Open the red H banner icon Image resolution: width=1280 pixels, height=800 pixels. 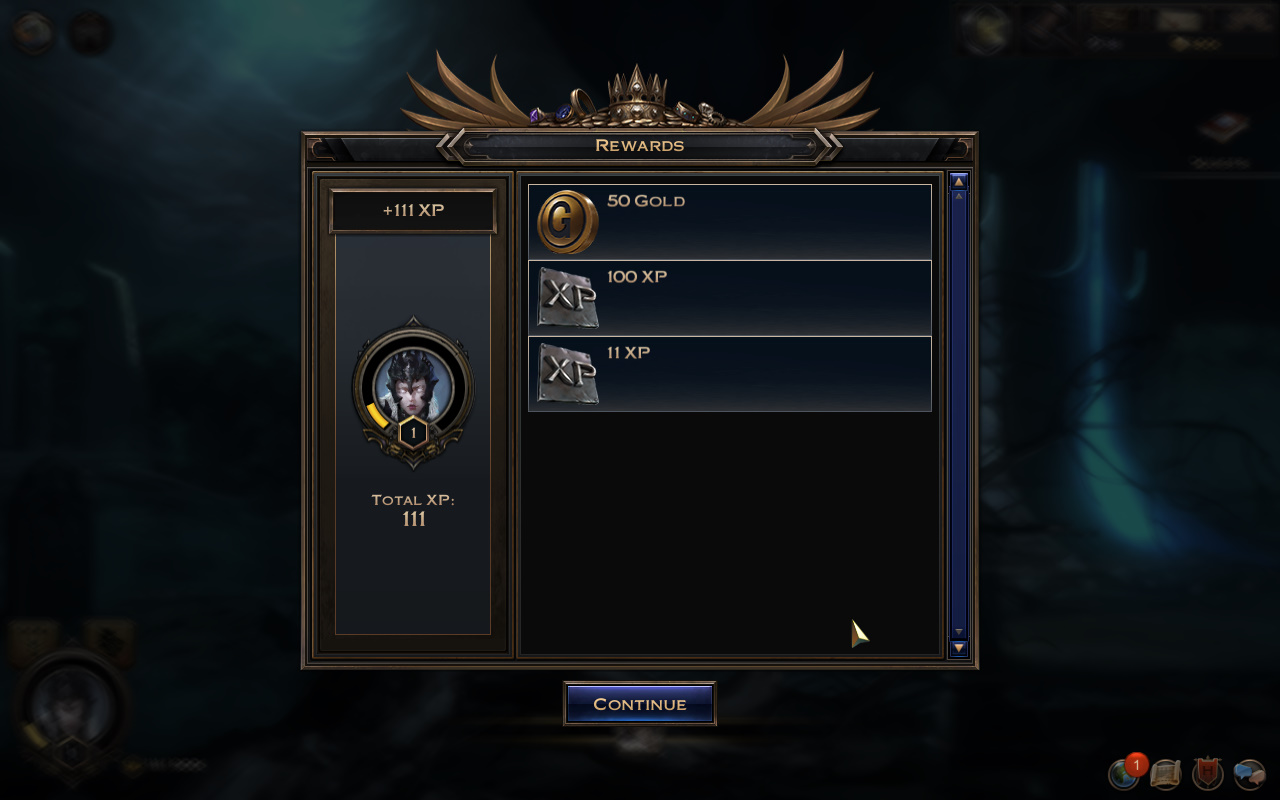click(x=1208, y=773)
